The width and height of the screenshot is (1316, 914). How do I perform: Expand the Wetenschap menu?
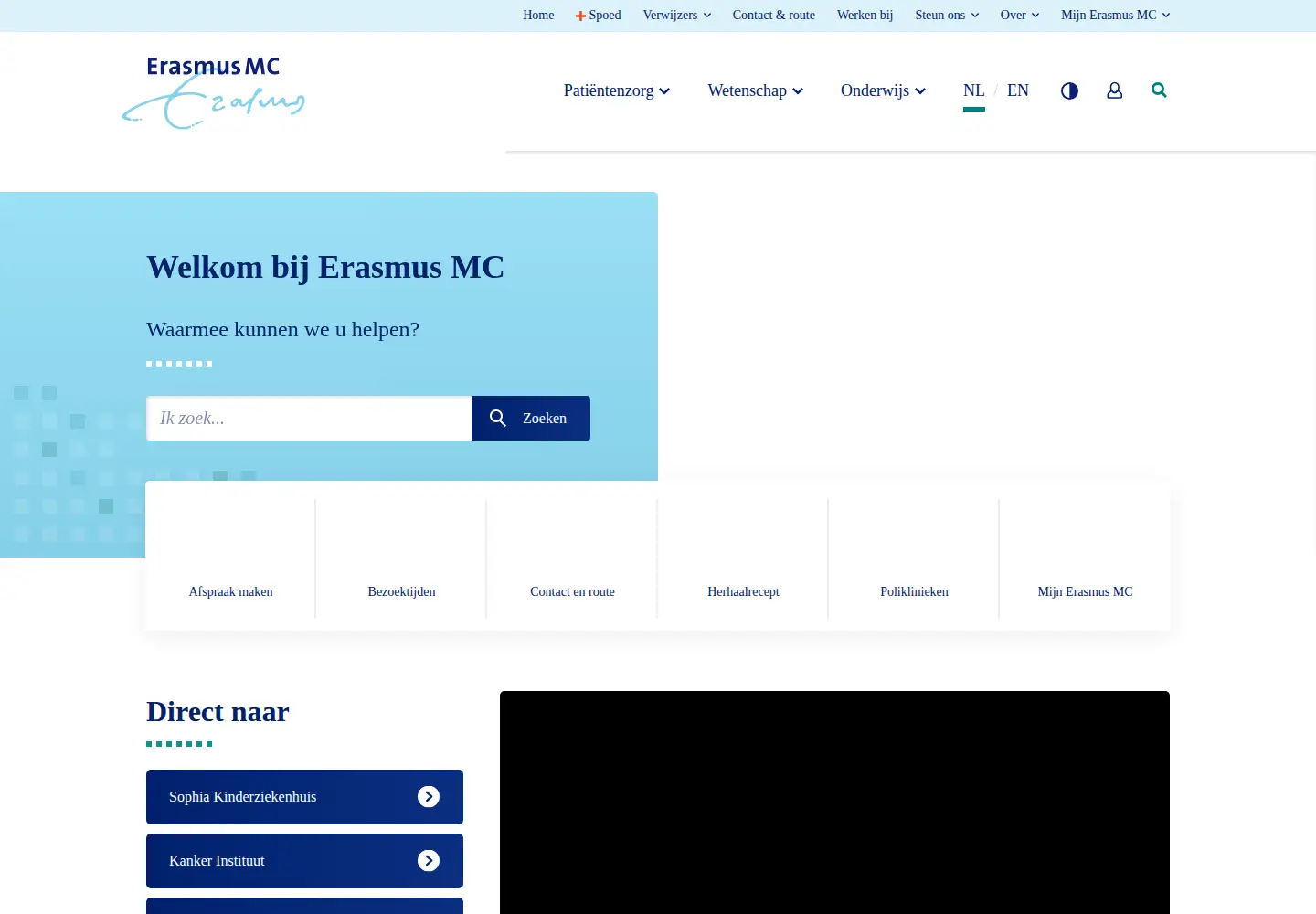point(756,90)
